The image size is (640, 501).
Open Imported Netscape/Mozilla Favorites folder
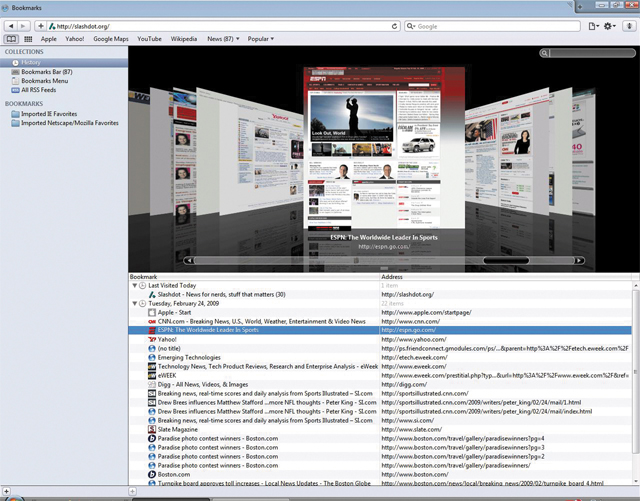[x=64, y=123]
